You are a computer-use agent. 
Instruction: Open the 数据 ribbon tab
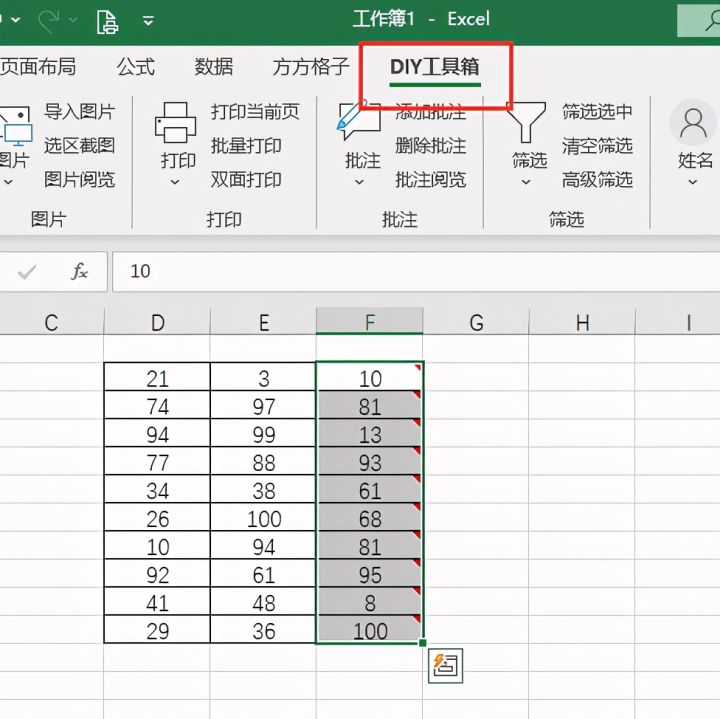tap(214, 67)
